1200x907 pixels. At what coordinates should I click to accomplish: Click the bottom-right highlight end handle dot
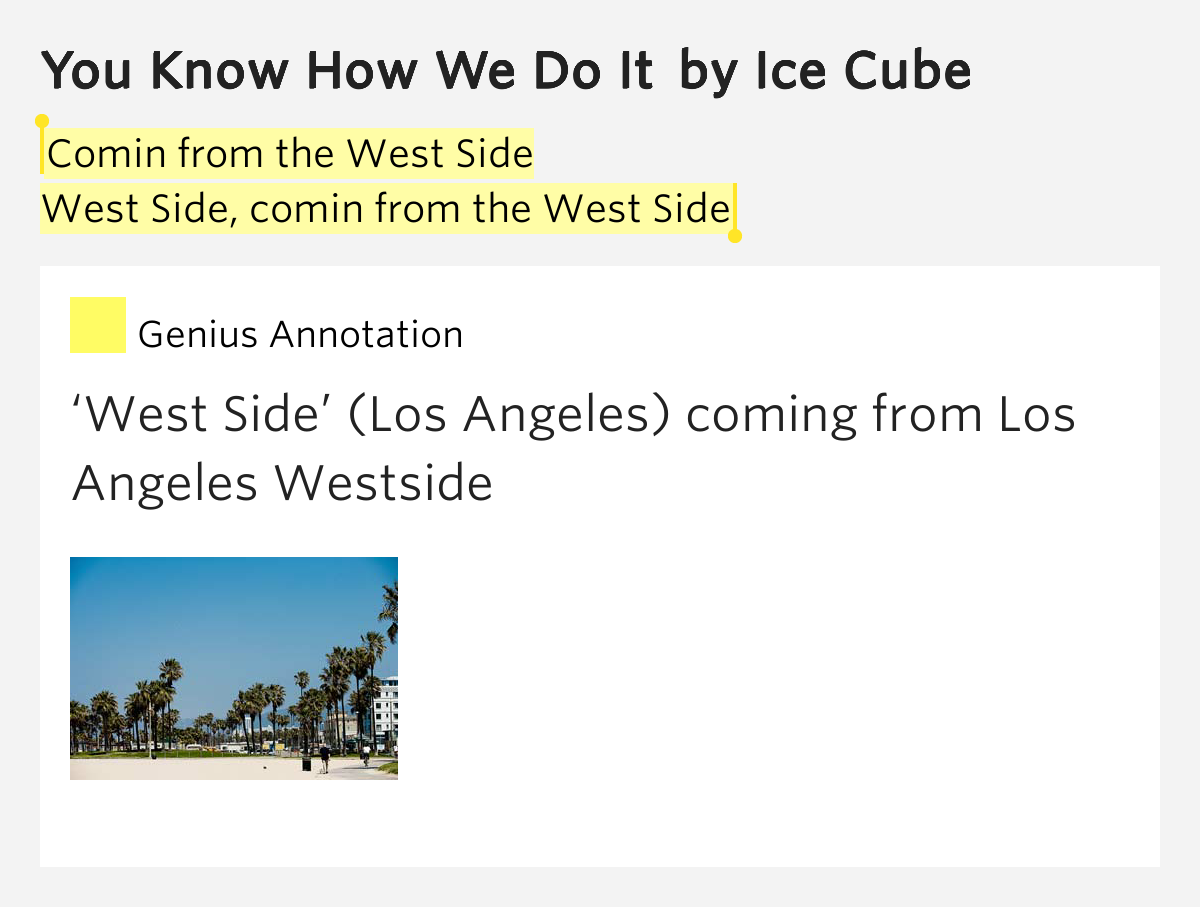[735, 237]
